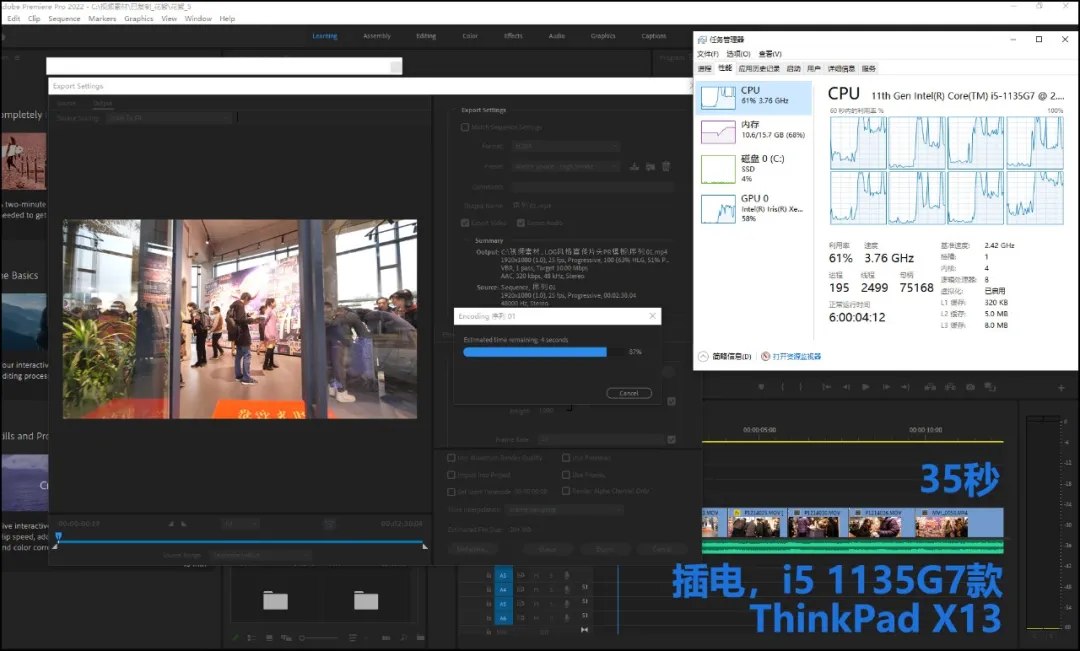
Task: Enable voice-over record microphone on track A3
Action: pos(567,575)
